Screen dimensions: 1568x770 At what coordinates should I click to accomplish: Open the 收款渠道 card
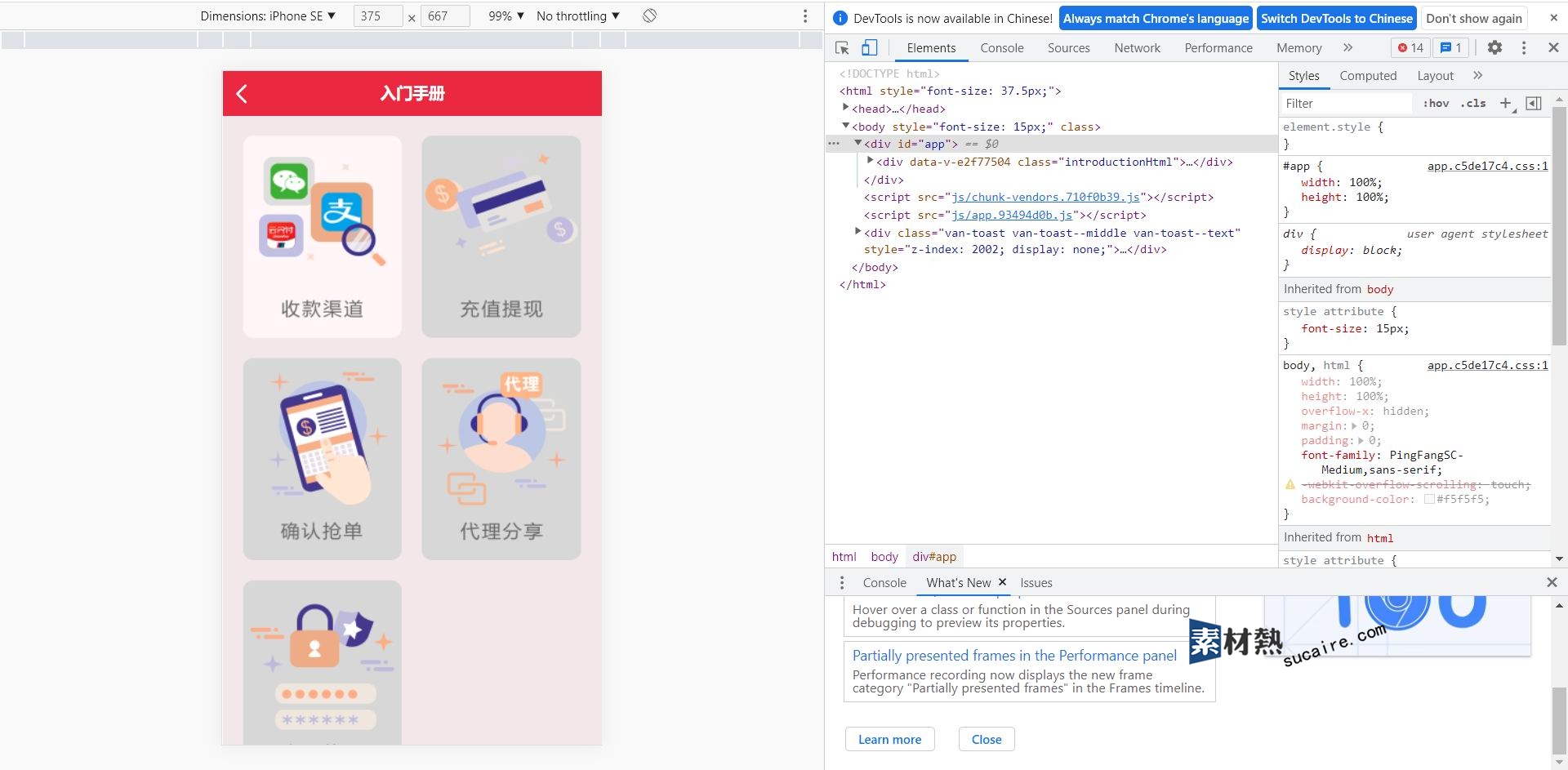323,237
